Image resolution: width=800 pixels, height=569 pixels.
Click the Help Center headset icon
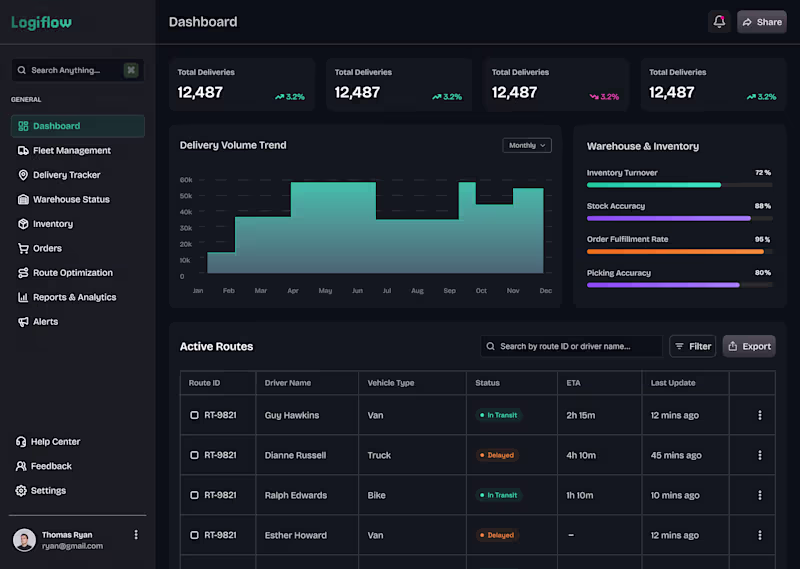coord(21,441)
